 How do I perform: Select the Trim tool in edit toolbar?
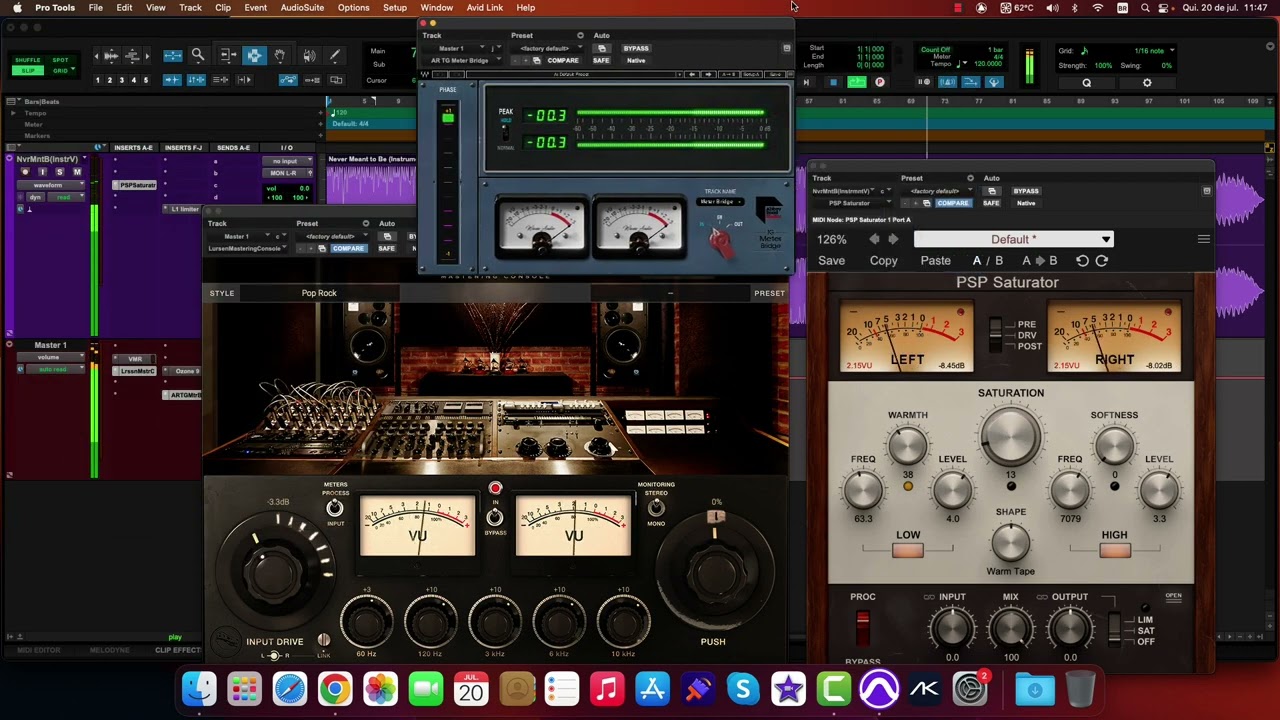click(229, 55)
